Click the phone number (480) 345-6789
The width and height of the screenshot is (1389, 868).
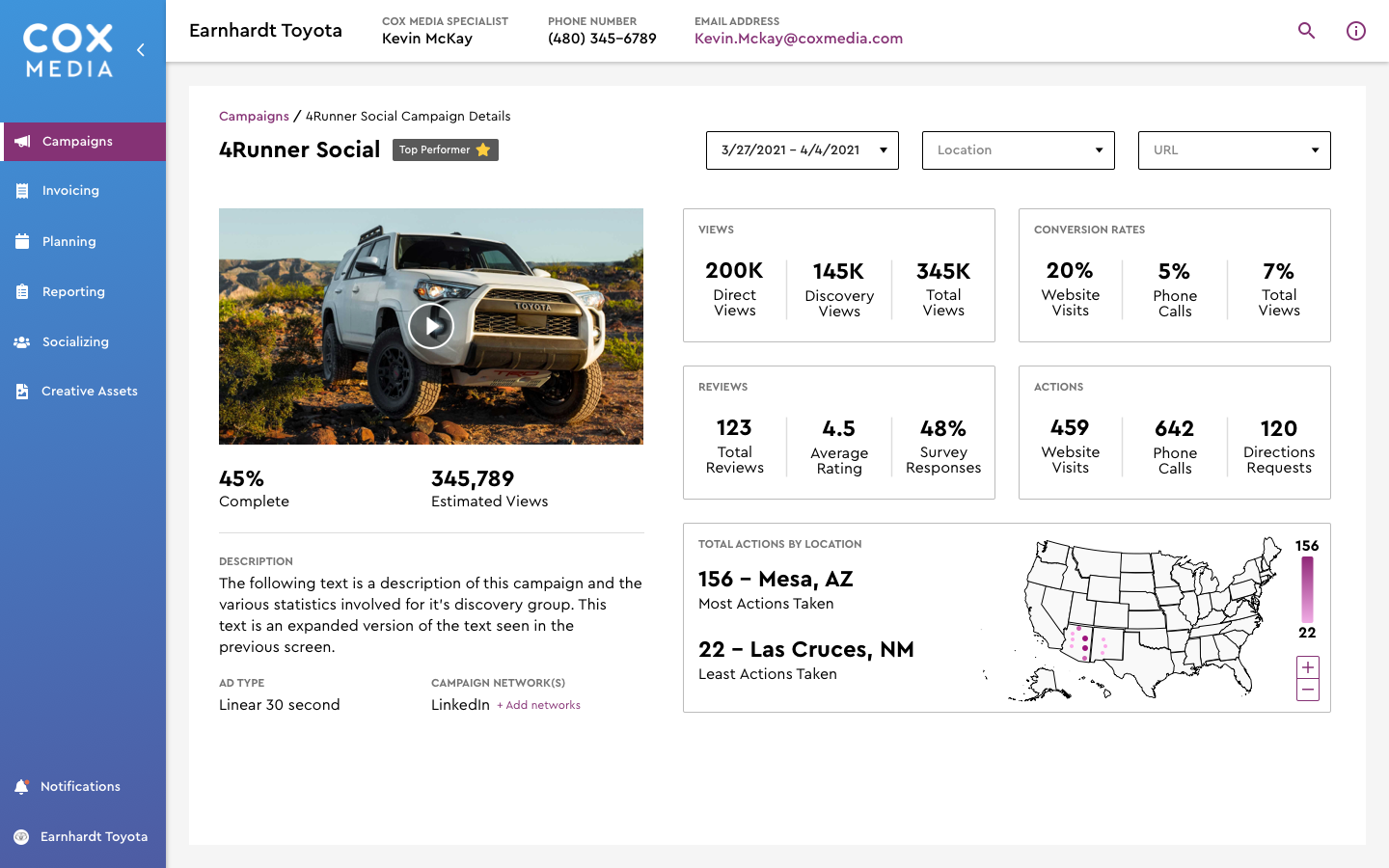[602, 39]
